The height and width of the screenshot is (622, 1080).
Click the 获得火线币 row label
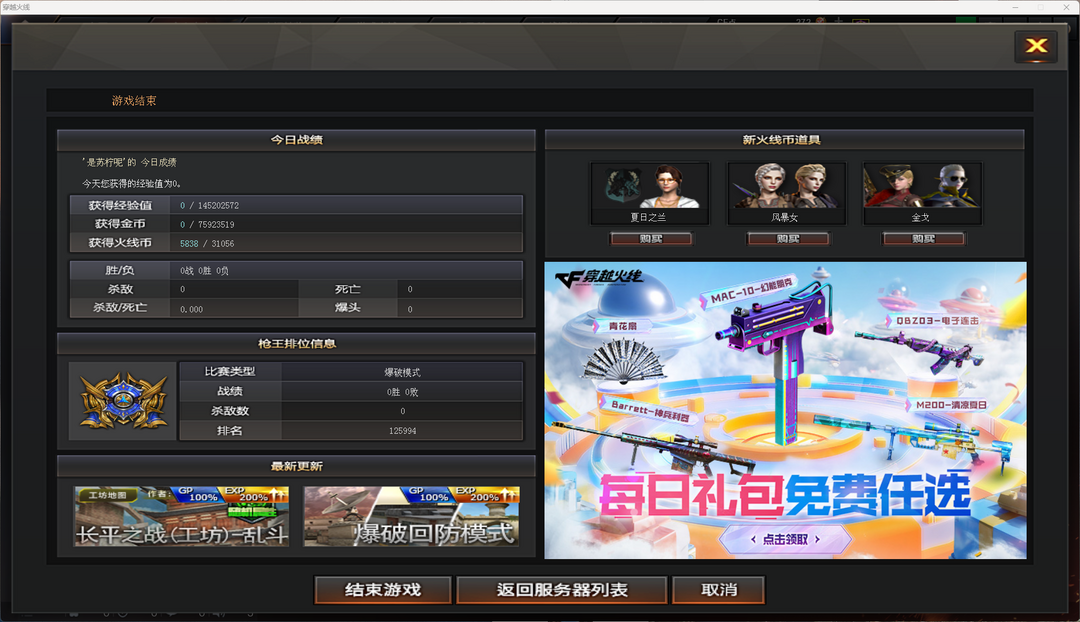120,242
